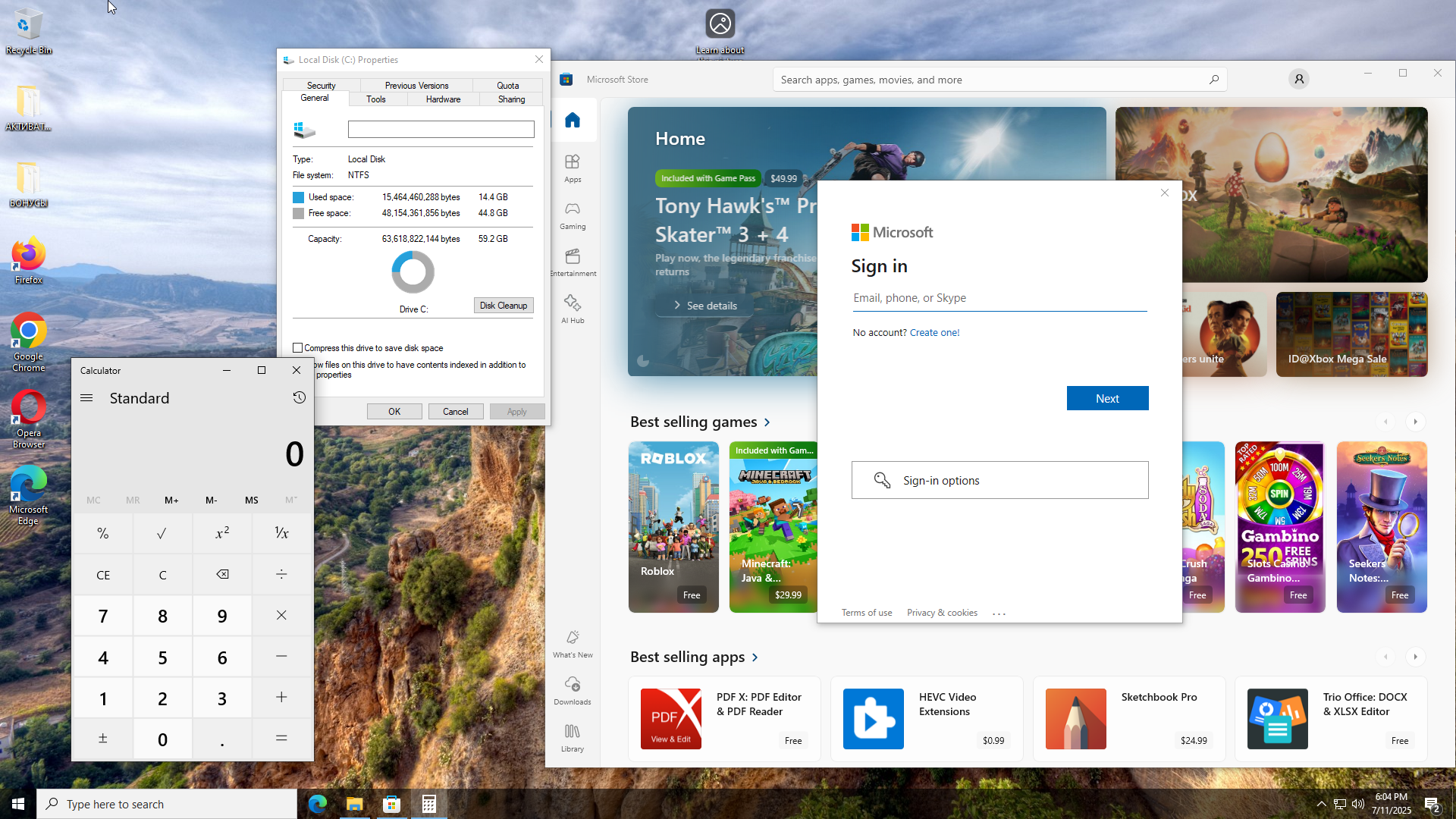
Task: Open more options dots in sign-in dialog
Action: point(999,613)
